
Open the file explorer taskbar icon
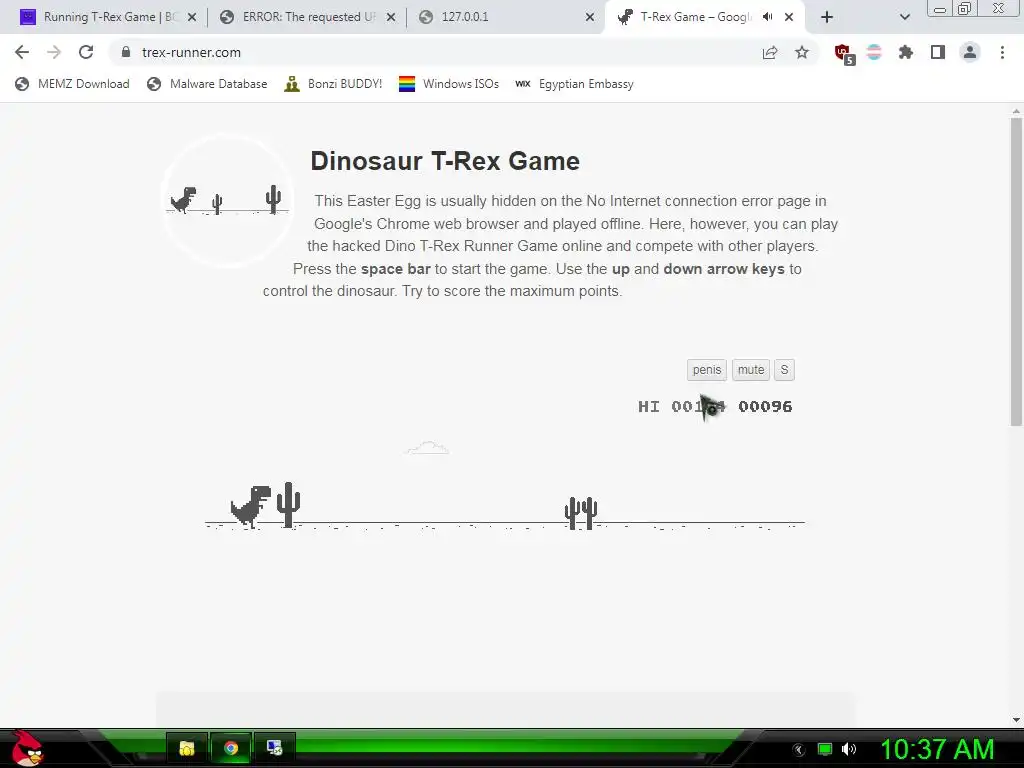(187, 748)
